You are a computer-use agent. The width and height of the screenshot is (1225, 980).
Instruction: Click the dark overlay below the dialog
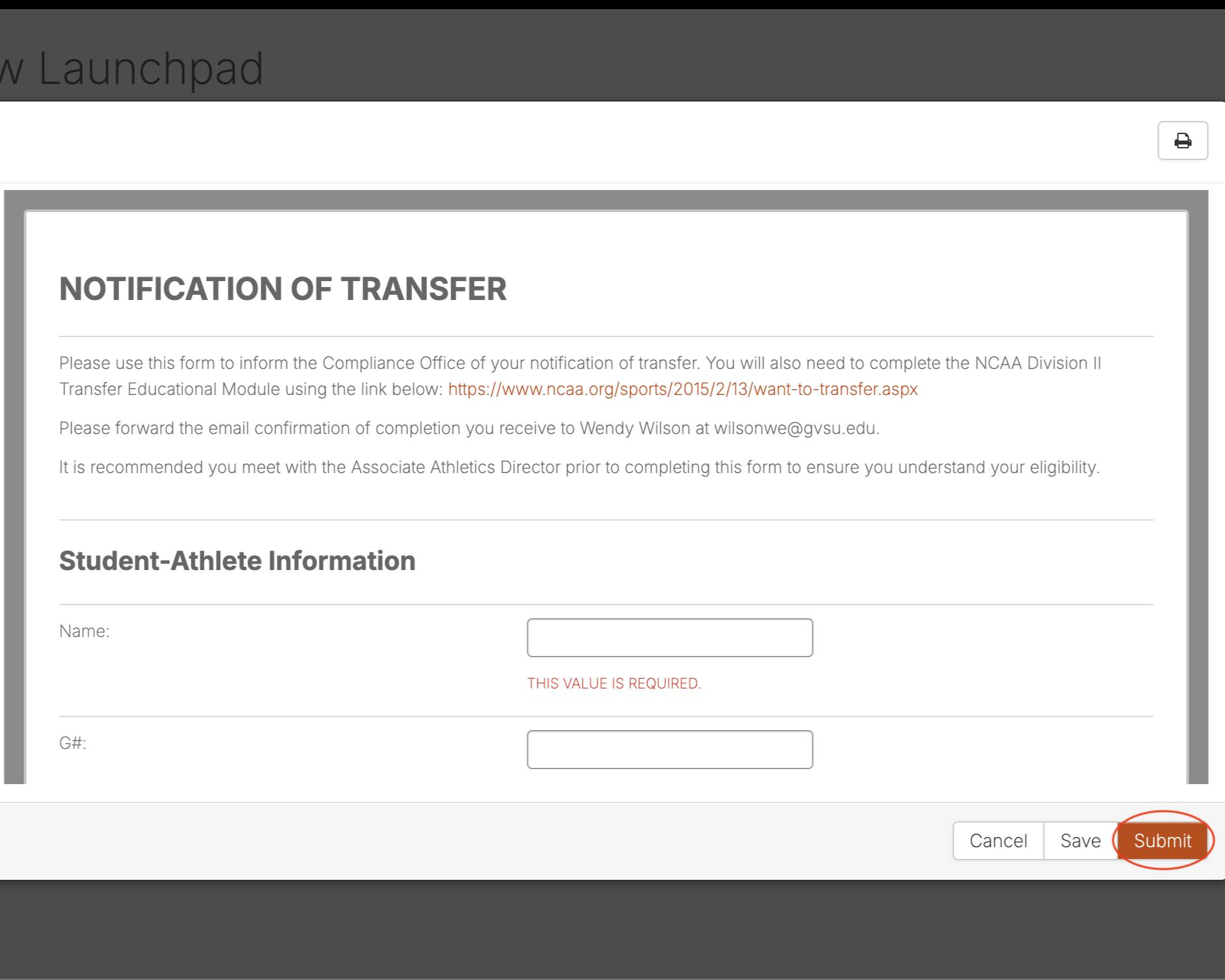tap(612, 931)
